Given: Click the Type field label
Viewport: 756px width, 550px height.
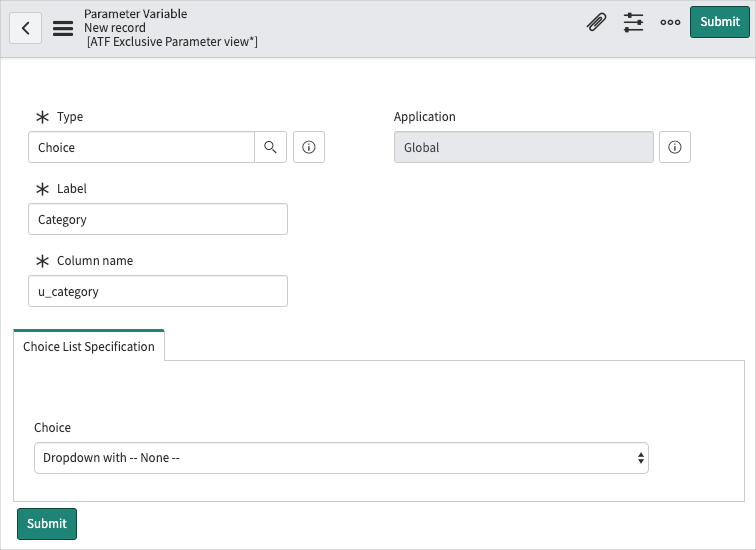Looking at the screenshot, I should point(70,117).
